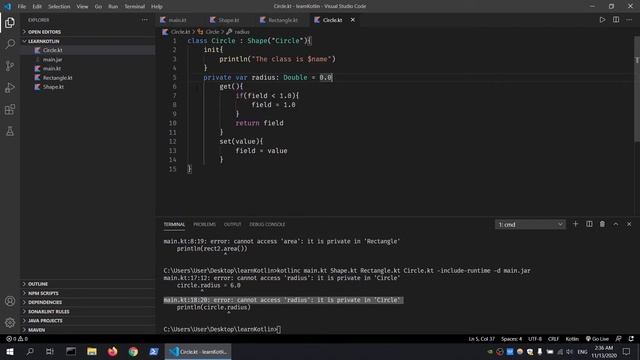The width and height of the screenshot is (640, 360).
Task: Select main.jar in Explorer tree
Action: (x=88, y=59)
